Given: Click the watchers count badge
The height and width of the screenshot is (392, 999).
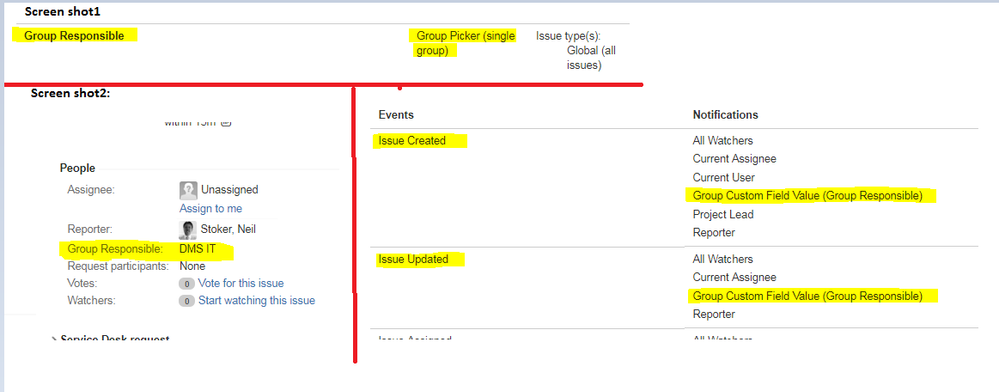Looking at the screenshot, I should (186, 301).
